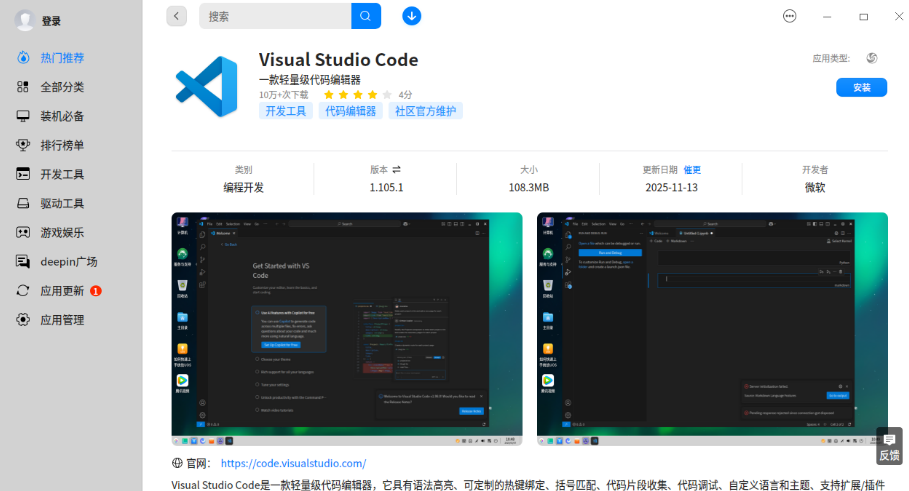Click the globe icon beside 官网

(x=177, y=463)
